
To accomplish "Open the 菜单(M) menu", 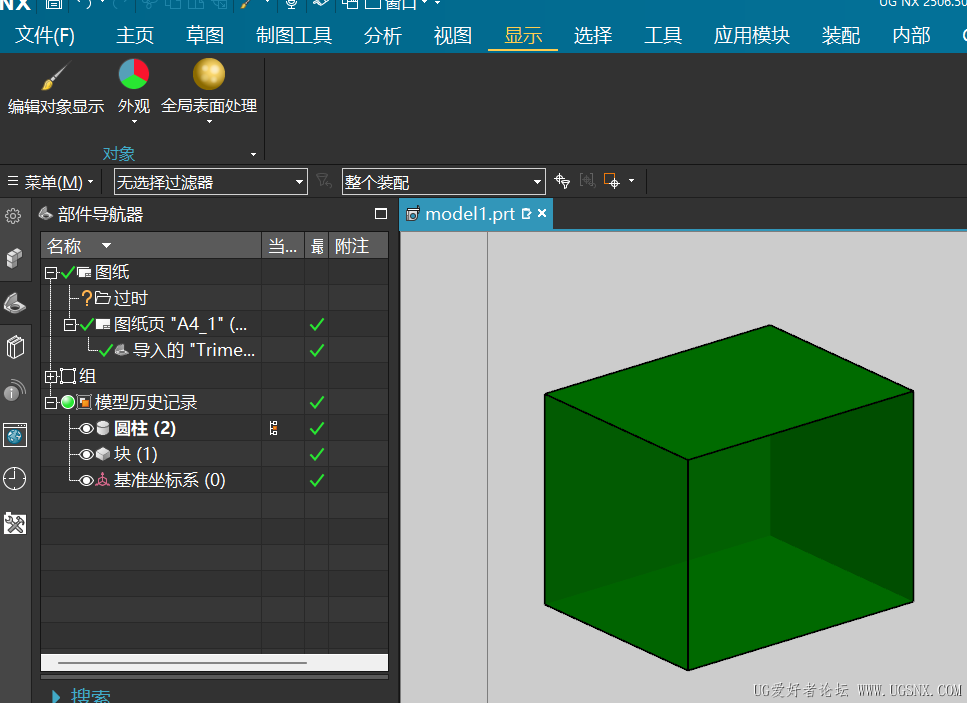I will 53,181.
